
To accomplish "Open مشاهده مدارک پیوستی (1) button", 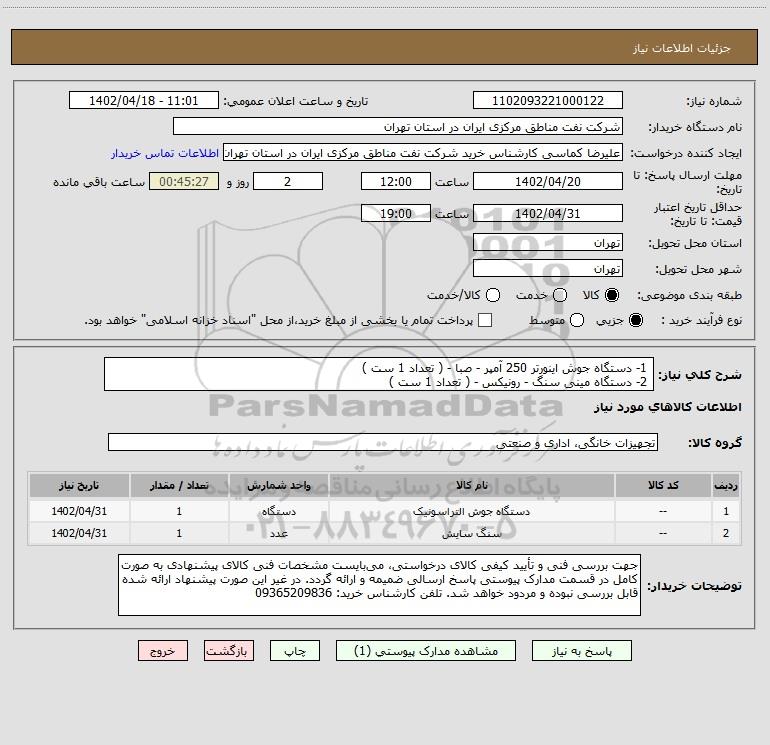I will coord(426,651).
